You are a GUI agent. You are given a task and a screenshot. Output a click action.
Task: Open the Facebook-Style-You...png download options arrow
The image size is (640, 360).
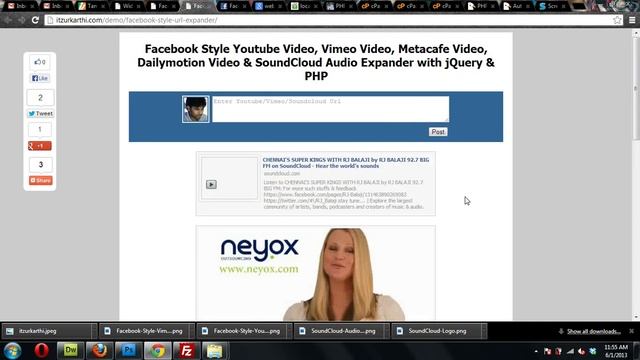coord(289,331)
